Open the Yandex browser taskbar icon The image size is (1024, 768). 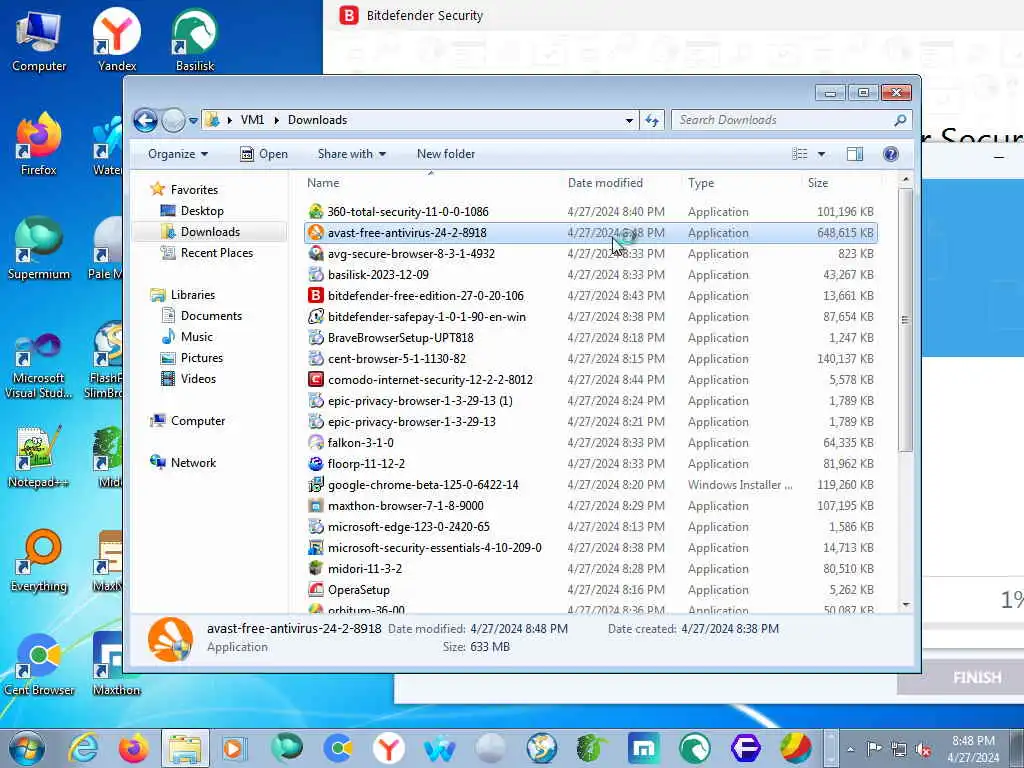(389, 748)
